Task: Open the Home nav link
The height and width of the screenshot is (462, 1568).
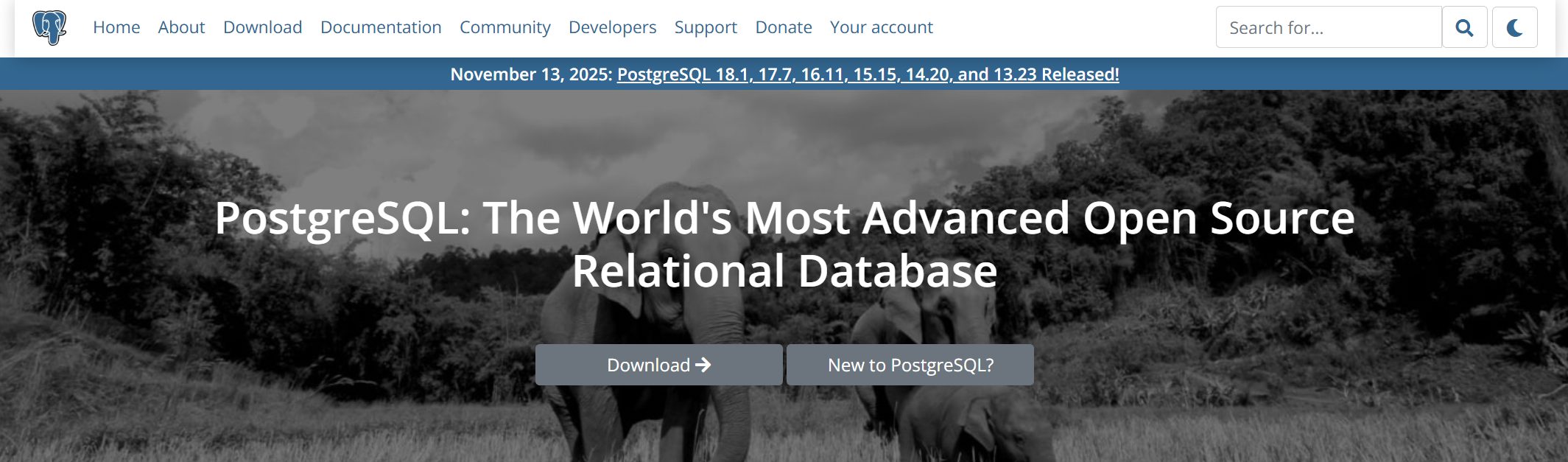Action: [116, 27]
